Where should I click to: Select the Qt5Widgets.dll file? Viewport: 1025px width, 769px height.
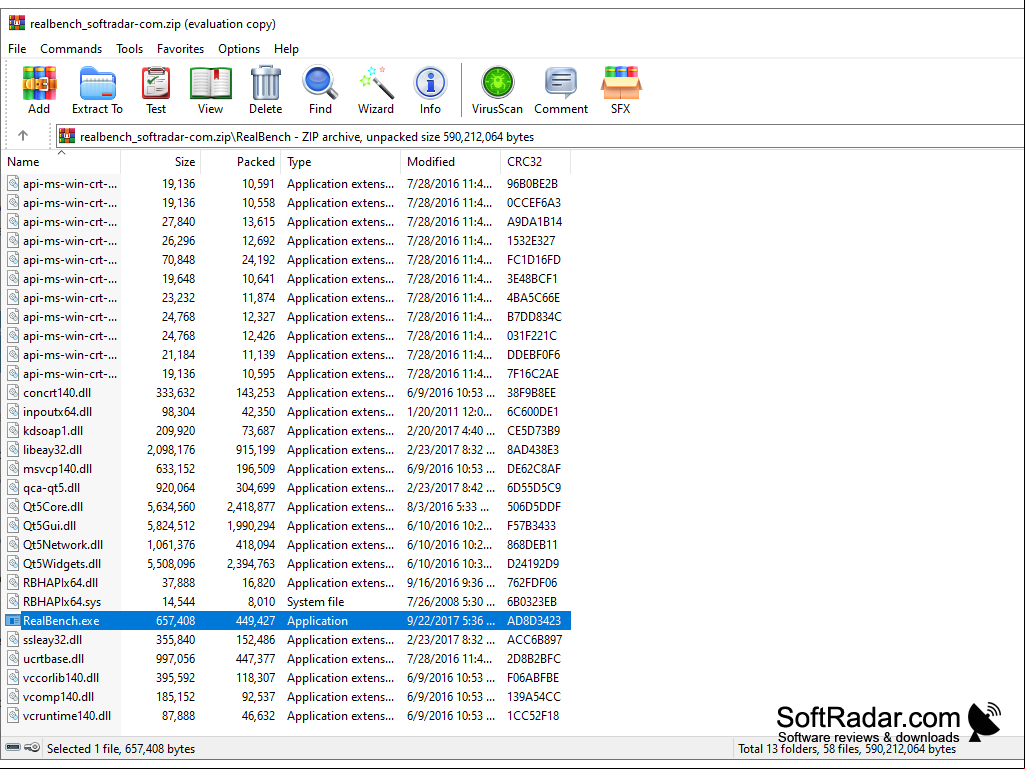[x=62, y=564]
